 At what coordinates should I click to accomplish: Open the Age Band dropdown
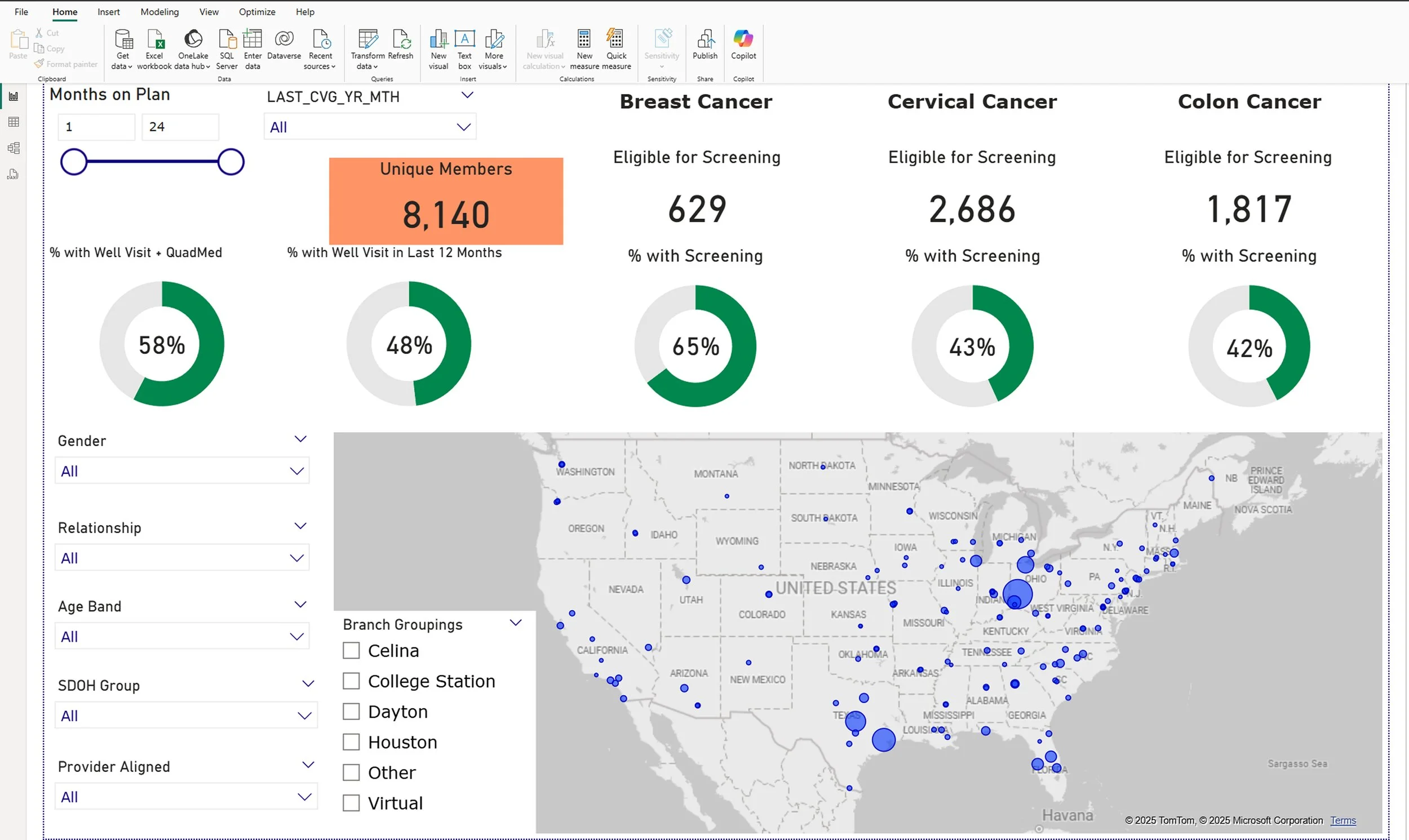[x=181, y=637]
